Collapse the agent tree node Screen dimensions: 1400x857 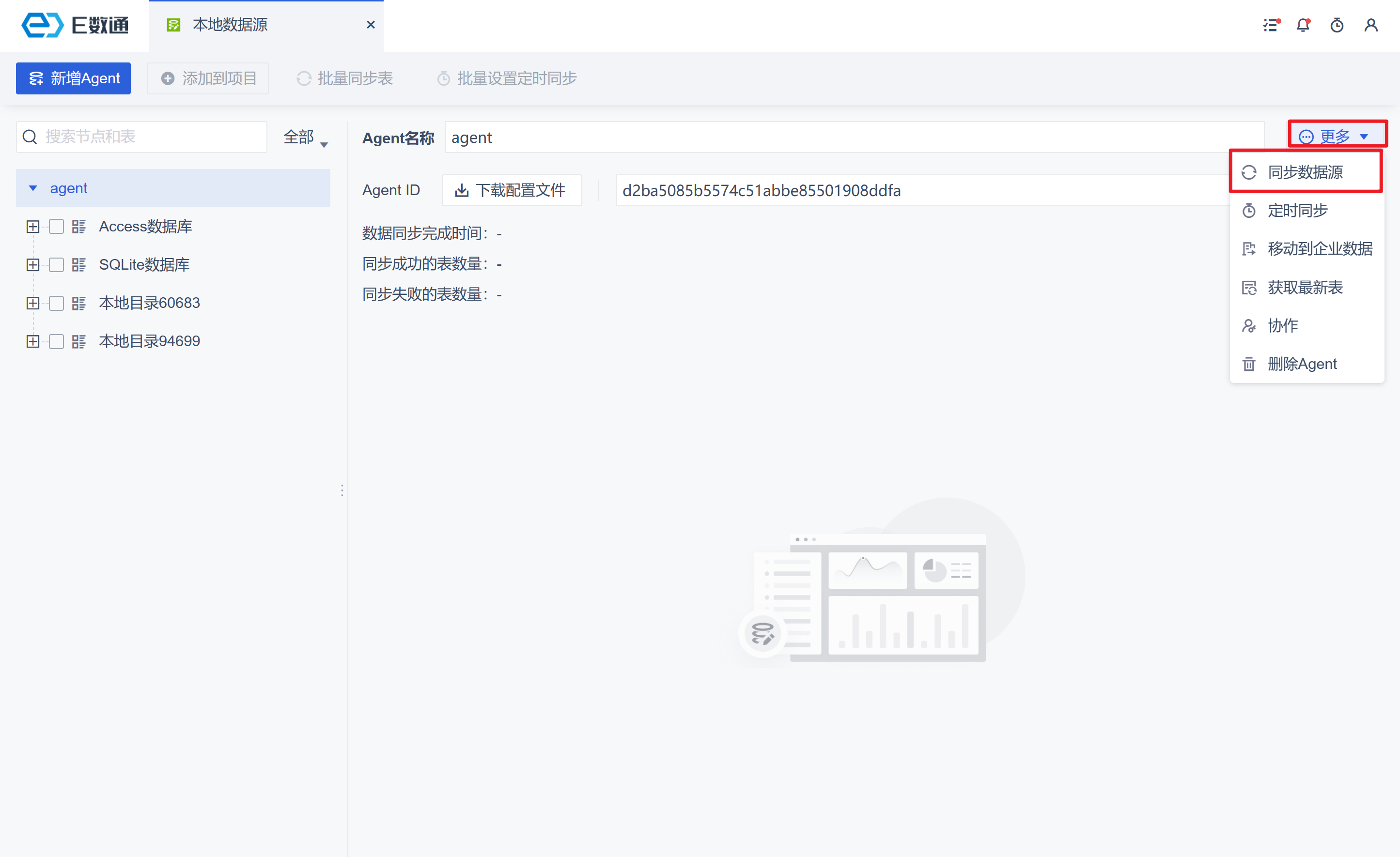pyautogui.click(x=33, y=188)
